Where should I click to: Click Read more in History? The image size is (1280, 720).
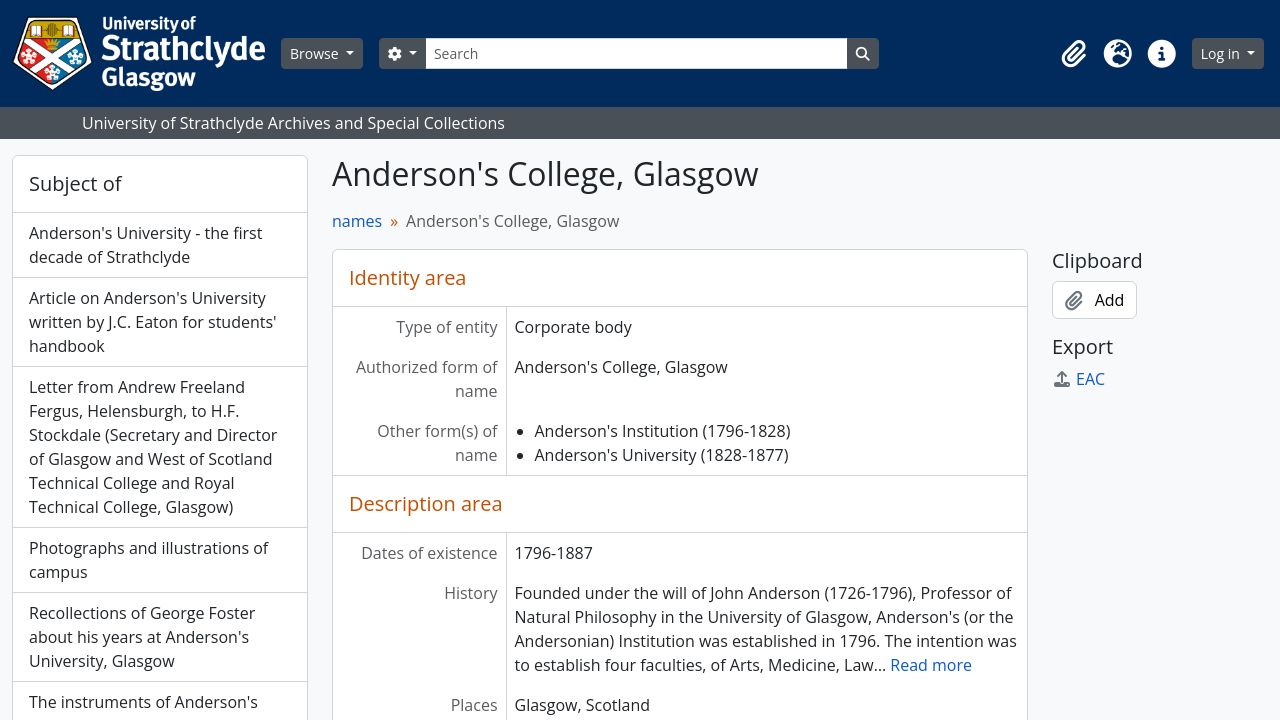coord(931,665)
